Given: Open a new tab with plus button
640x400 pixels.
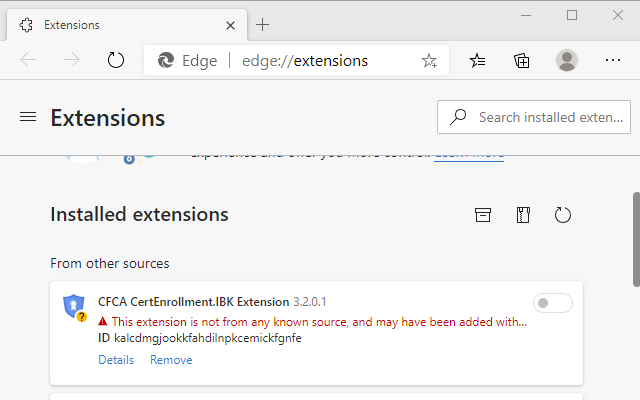Looking at the screenshot, I should point(263,23).
